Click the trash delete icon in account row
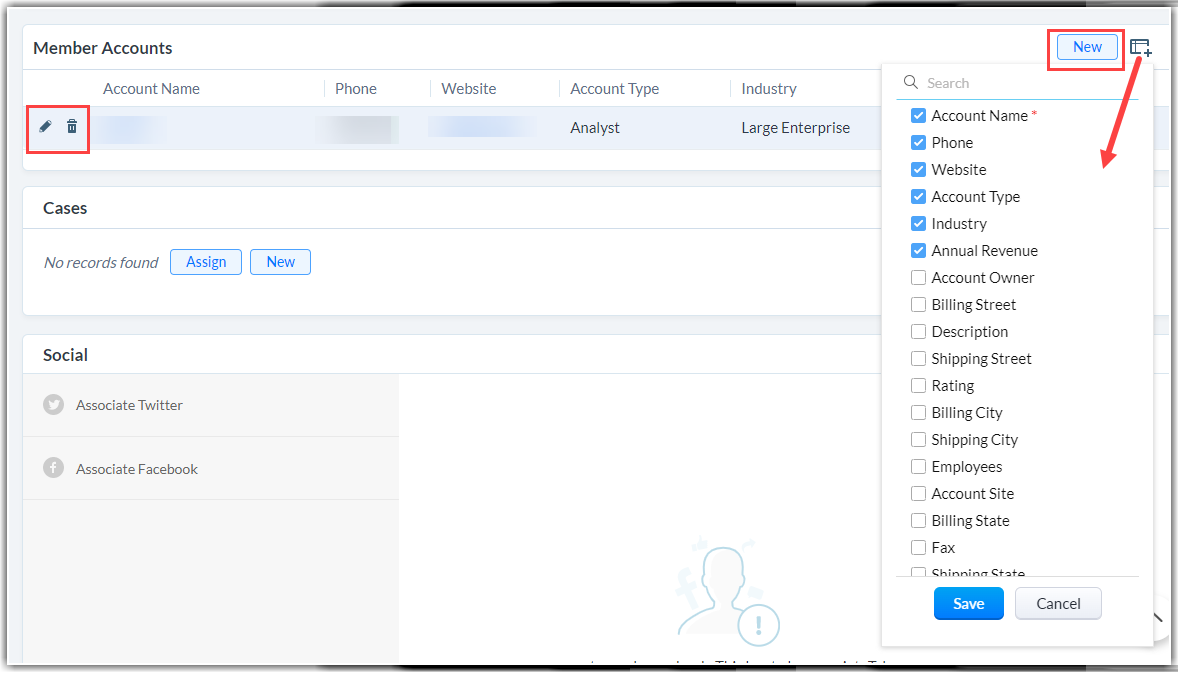This screenshot has height=673, width=1179. (x=72, y=127)
